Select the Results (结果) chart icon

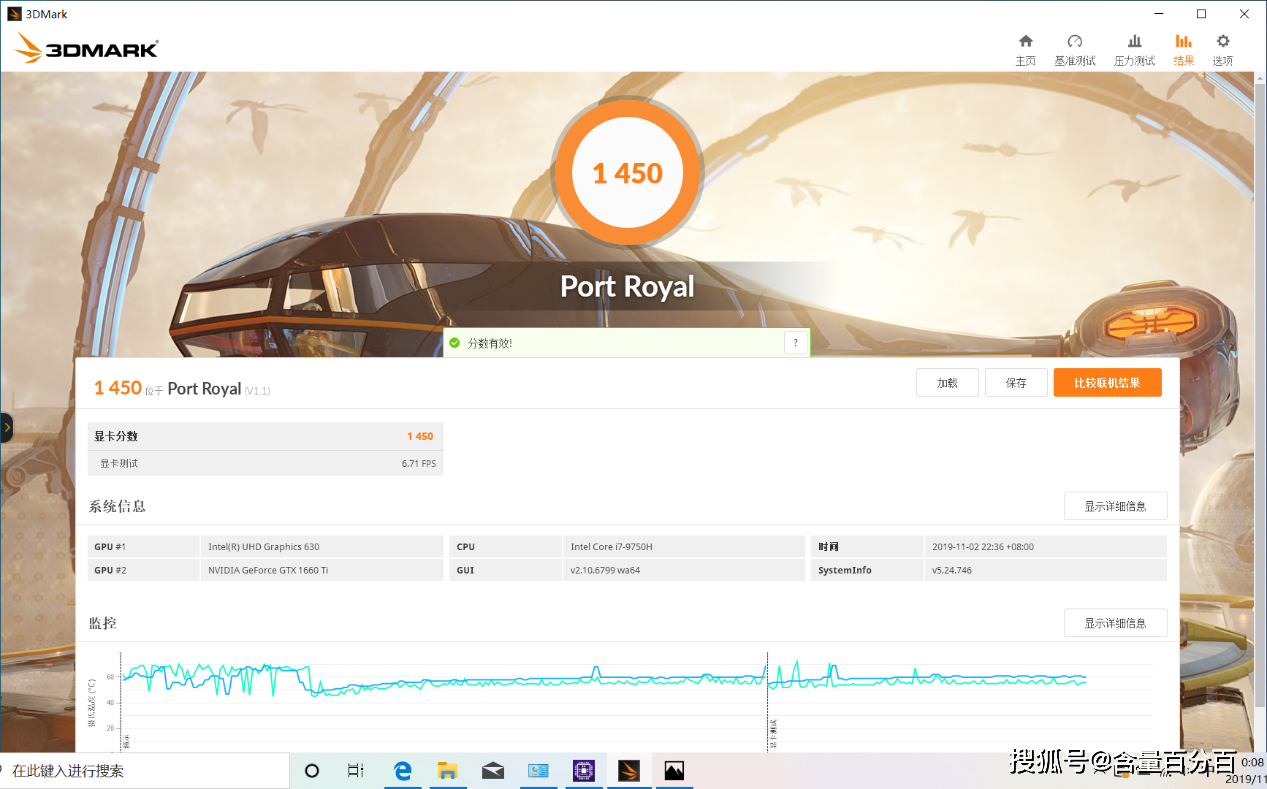point(1183,41)
